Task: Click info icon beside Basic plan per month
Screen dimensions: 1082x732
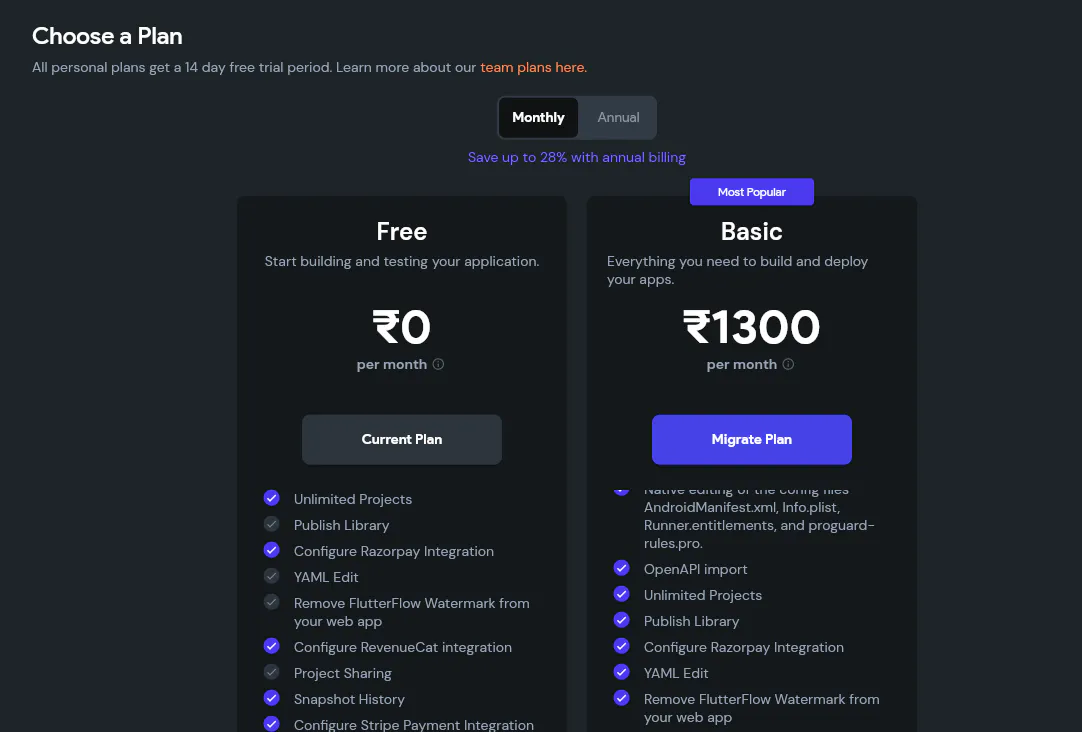Action: tap(788, 365)
